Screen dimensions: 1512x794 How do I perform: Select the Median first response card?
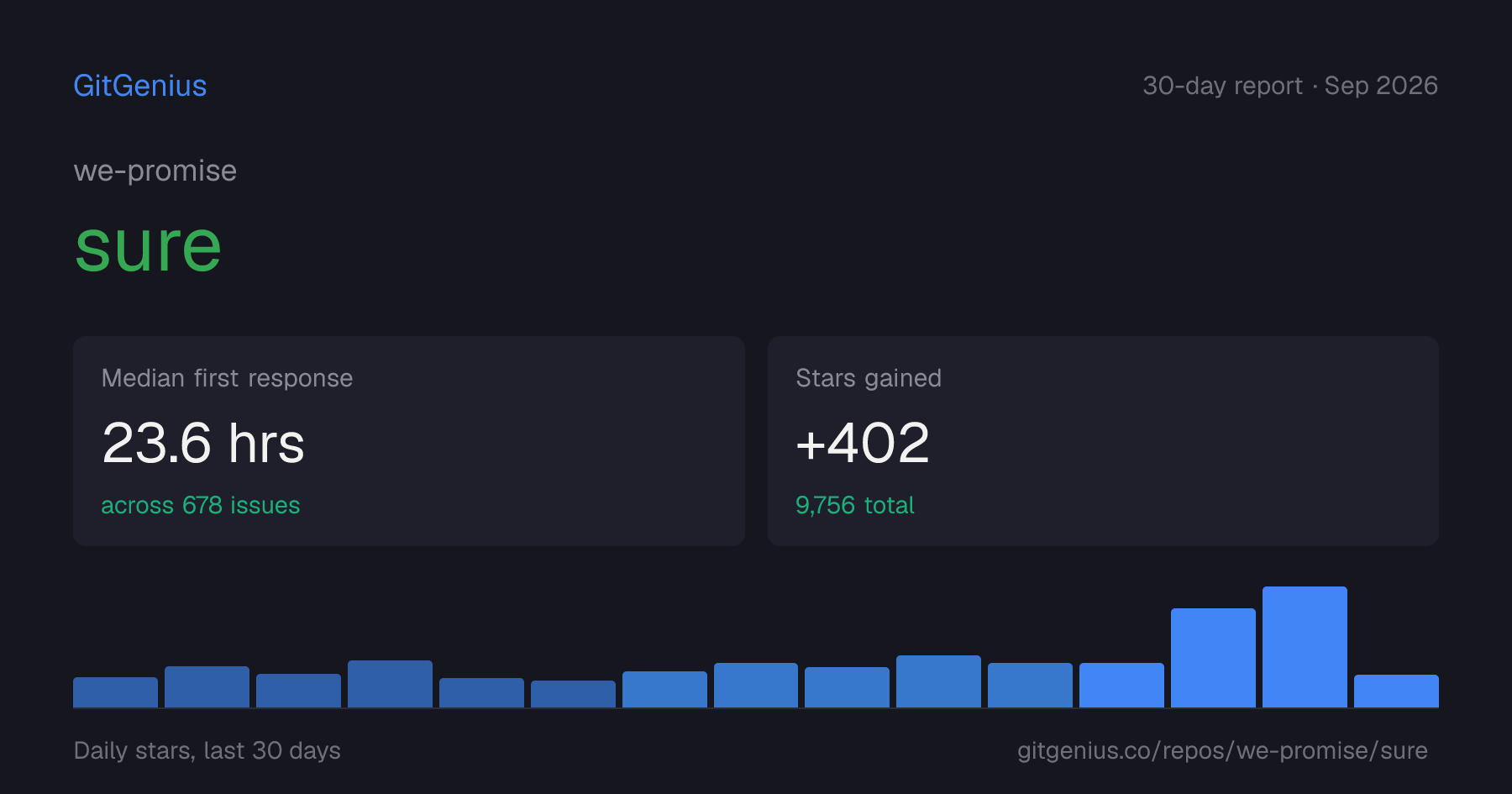pos(409,441)
